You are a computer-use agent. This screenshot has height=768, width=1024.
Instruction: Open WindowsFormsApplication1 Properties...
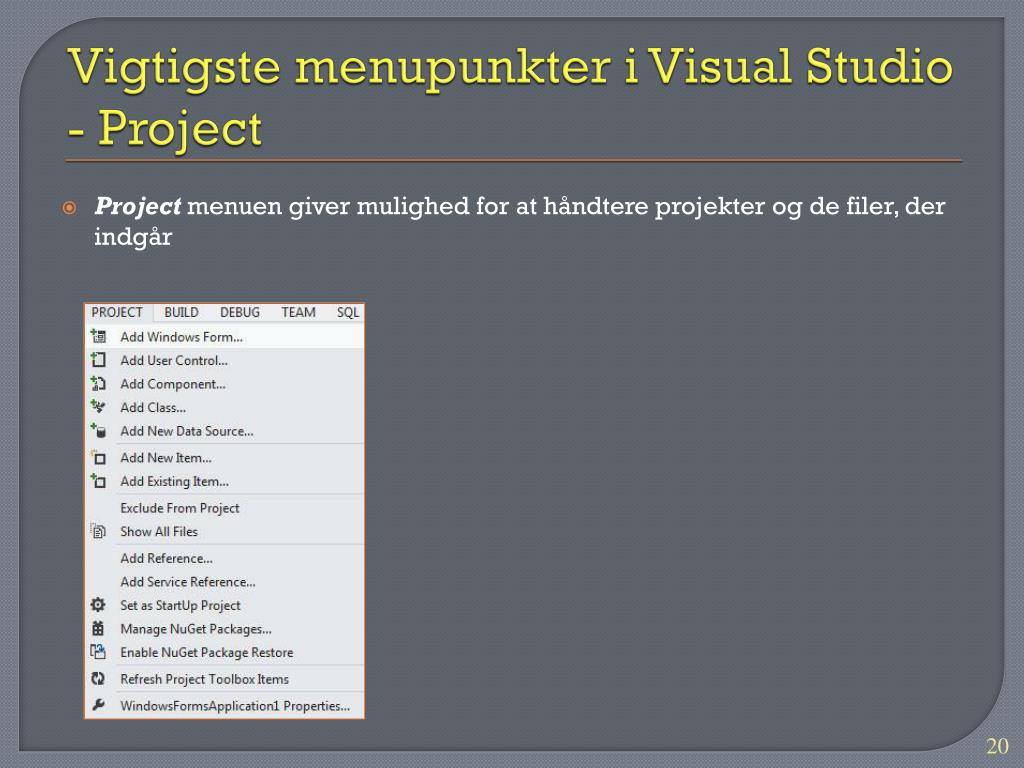225,706
